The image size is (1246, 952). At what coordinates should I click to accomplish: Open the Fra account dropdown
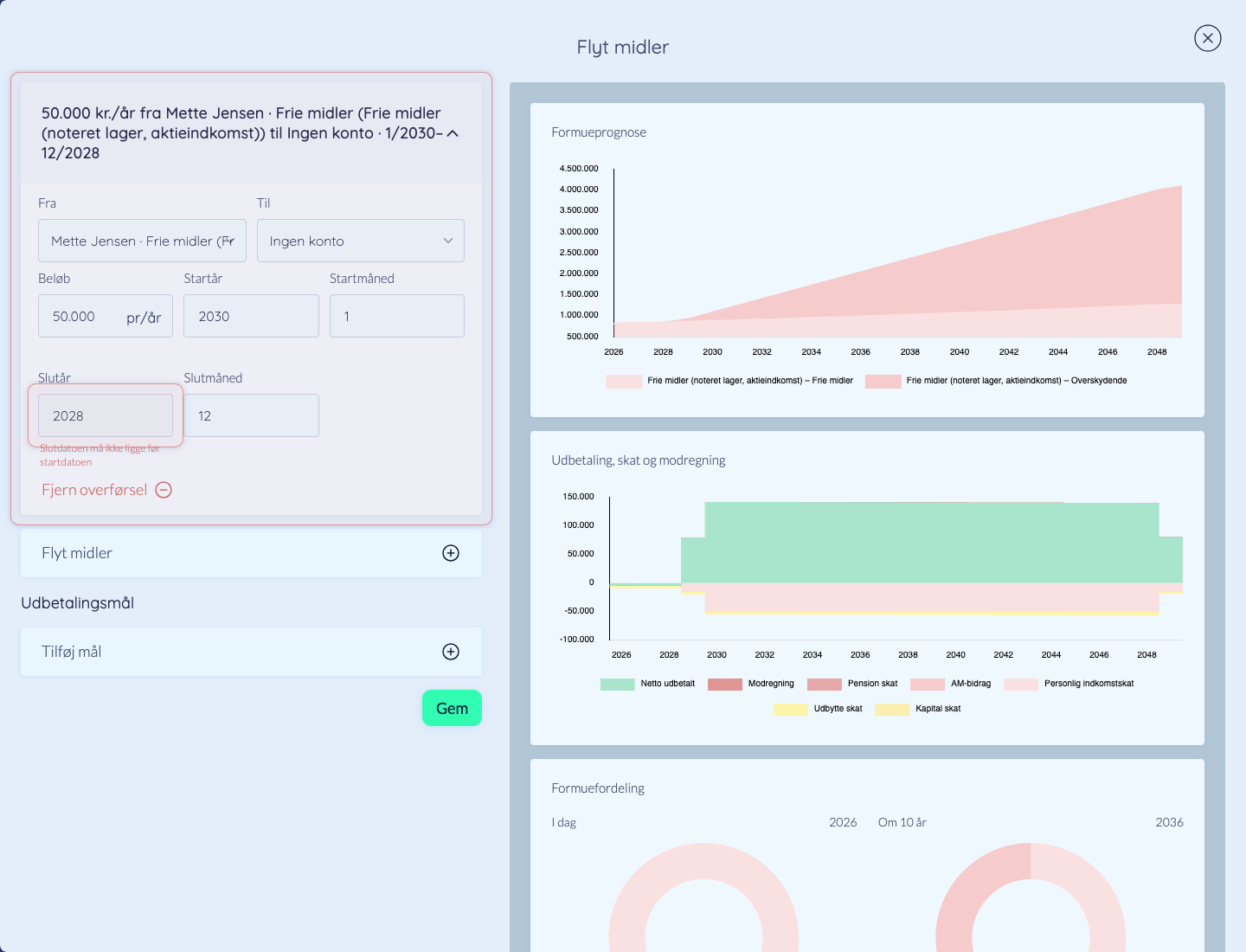[x=142, y=241]
